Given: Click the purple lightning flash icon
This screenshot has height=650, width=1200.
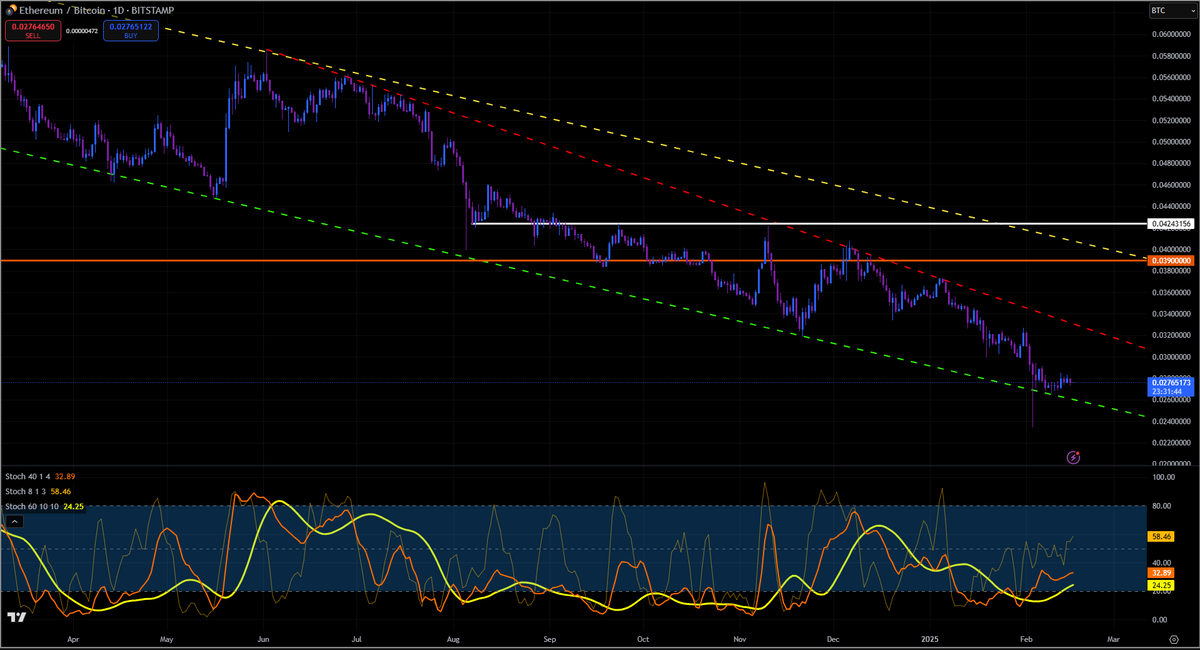Looking at the screenshot, I should 1073,457.
